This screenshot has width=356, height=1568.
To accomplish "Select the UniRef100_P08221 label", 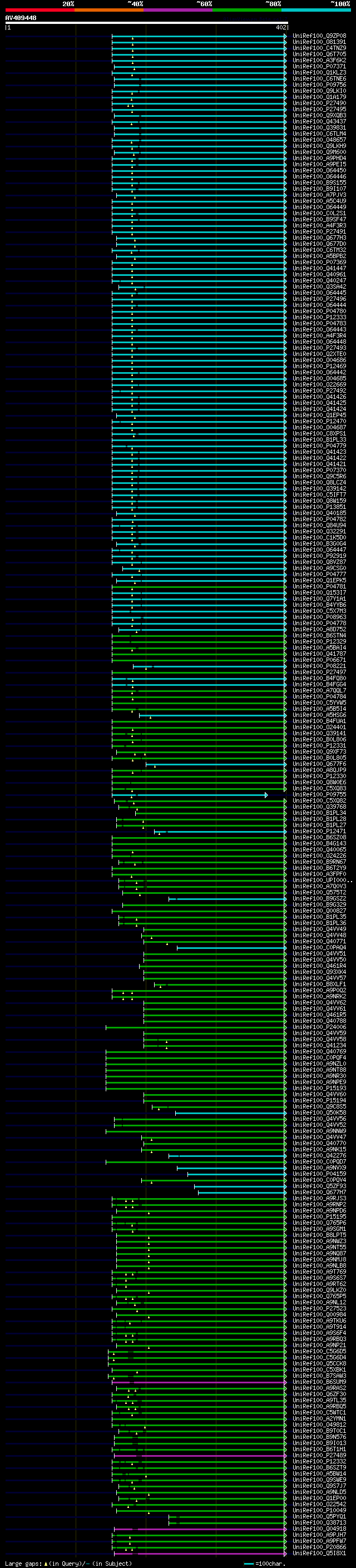I will pyautogui.click(x=319, y=666).
